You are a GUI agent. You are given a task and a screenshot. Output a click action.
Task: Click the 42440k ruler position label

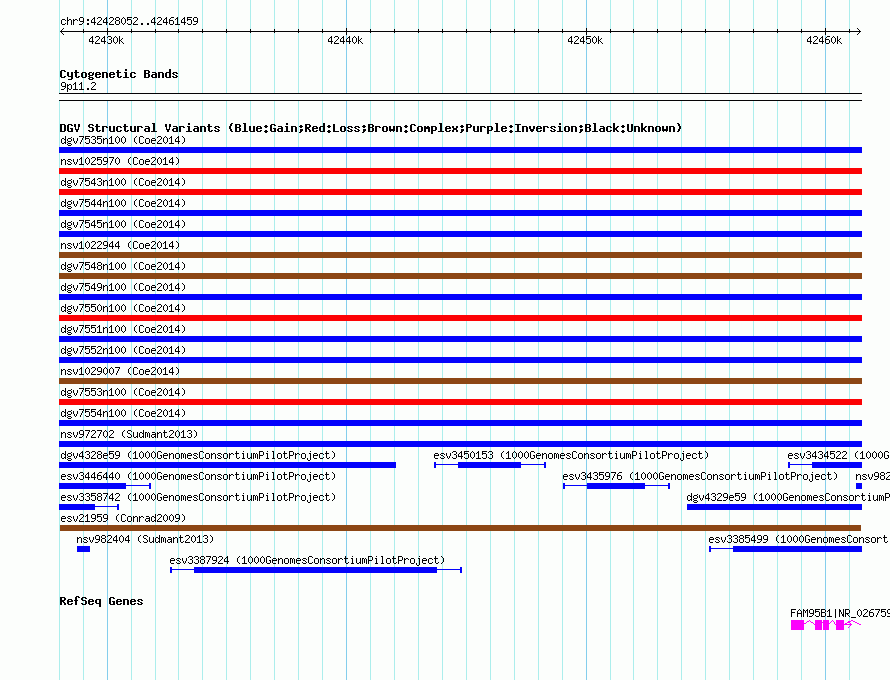[x=345, y=40]
